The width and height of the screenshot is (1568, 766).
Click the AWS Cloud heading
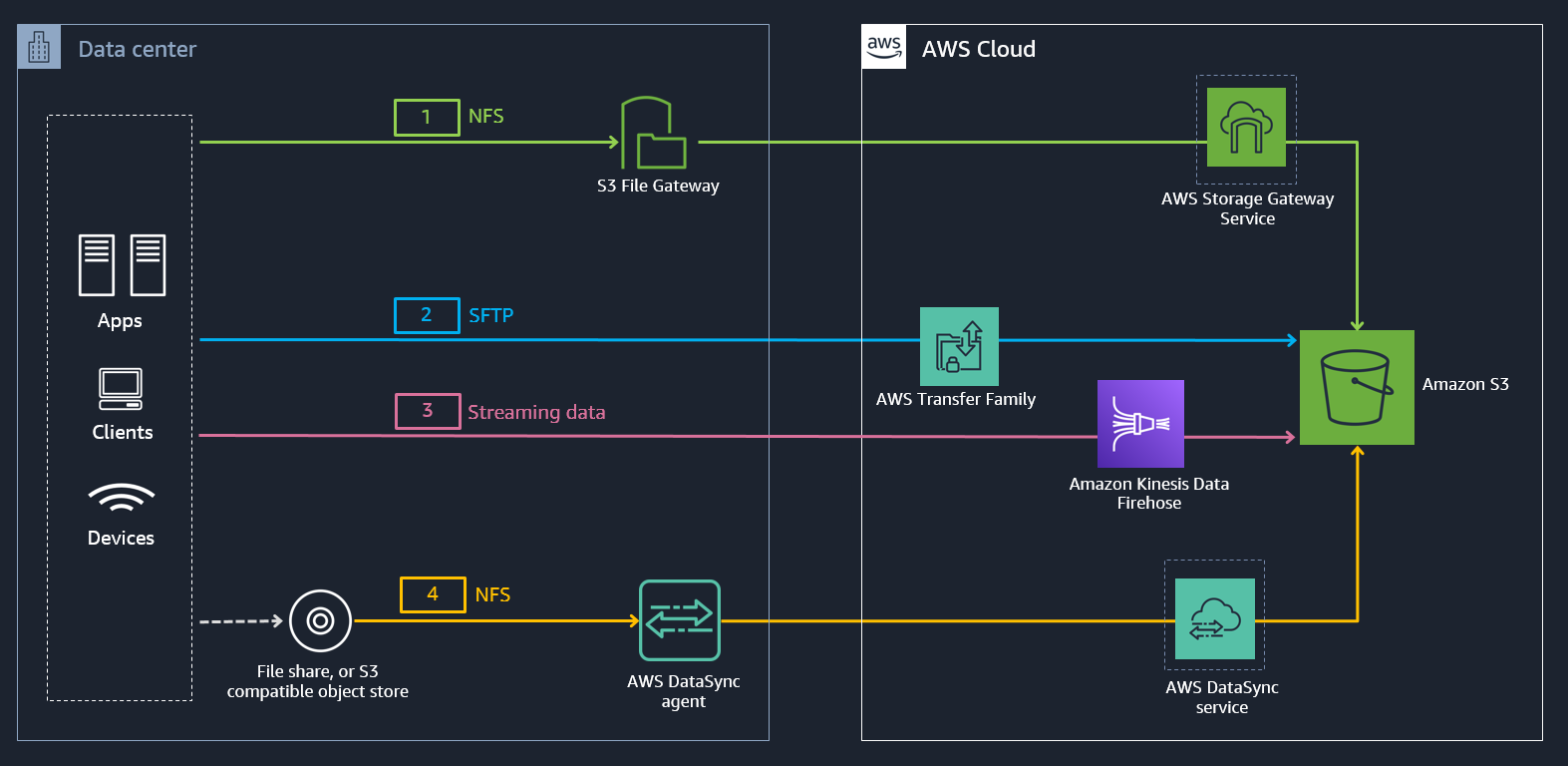coord(979,49)
